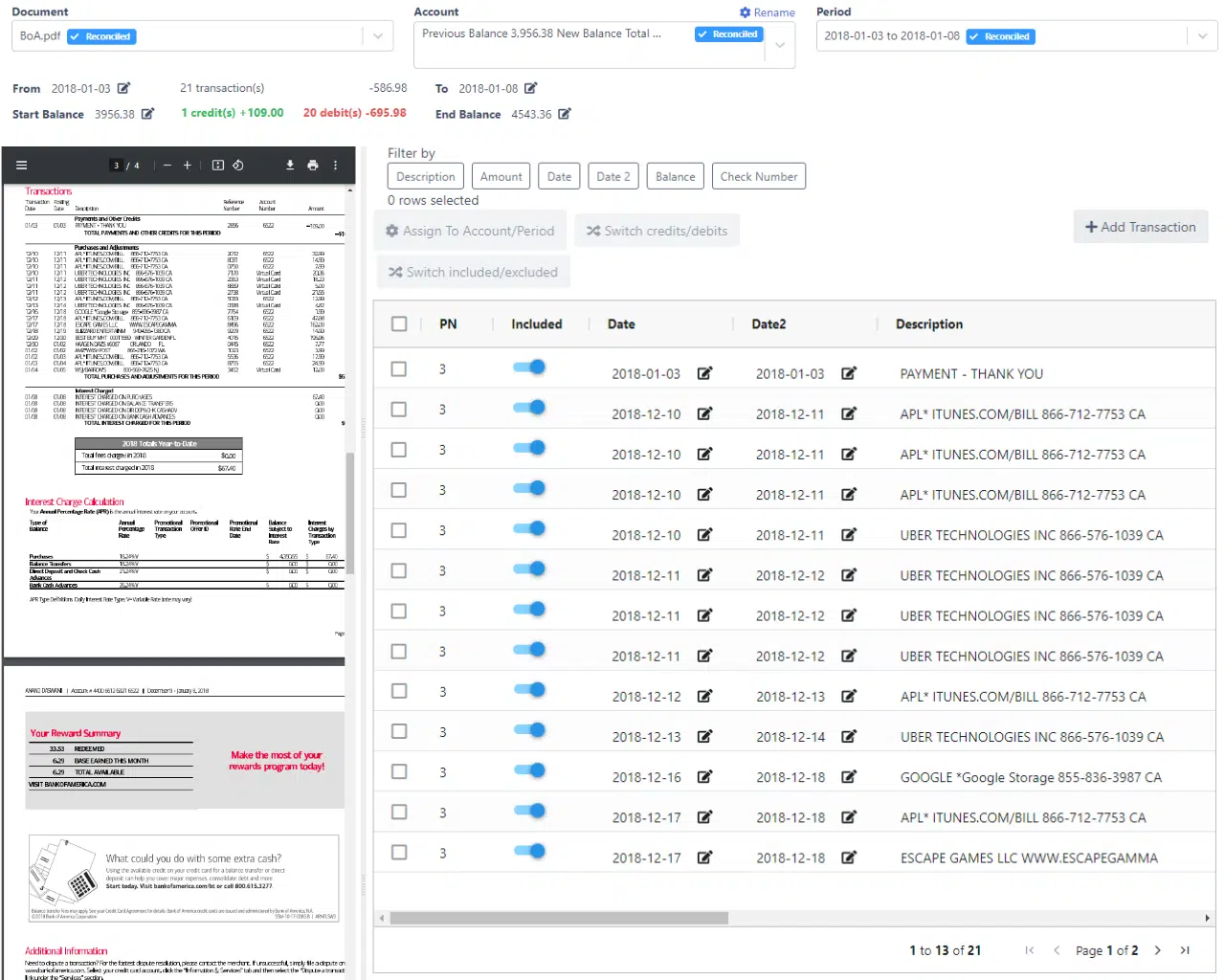This screenshot has height=980, width=1225.
Task: Filter transactions by Check Number
Action: (759, 176)
